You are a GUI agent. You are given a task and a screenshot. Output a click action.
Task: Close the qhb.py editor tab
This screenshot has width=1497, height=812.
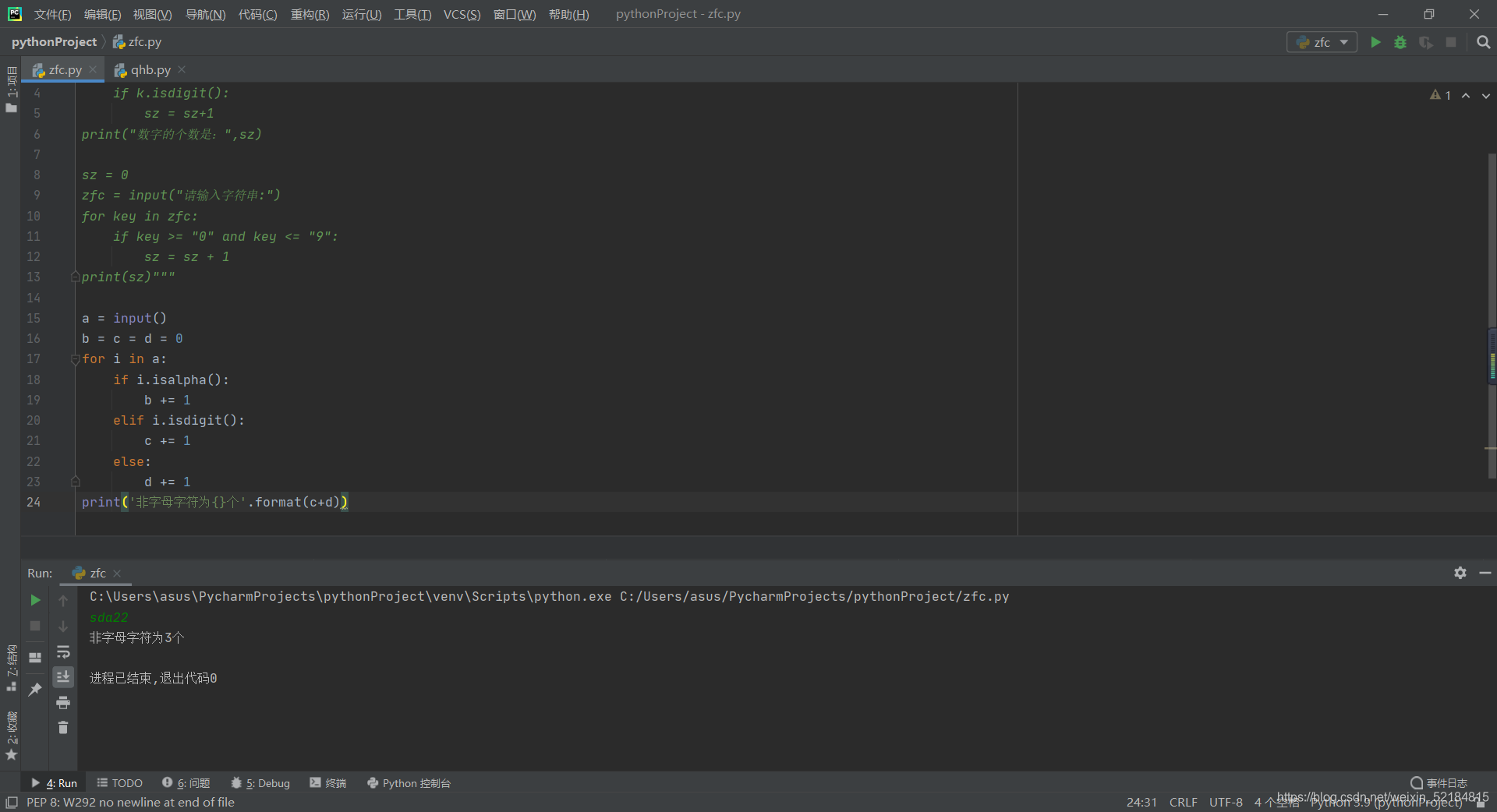(182, 69)
